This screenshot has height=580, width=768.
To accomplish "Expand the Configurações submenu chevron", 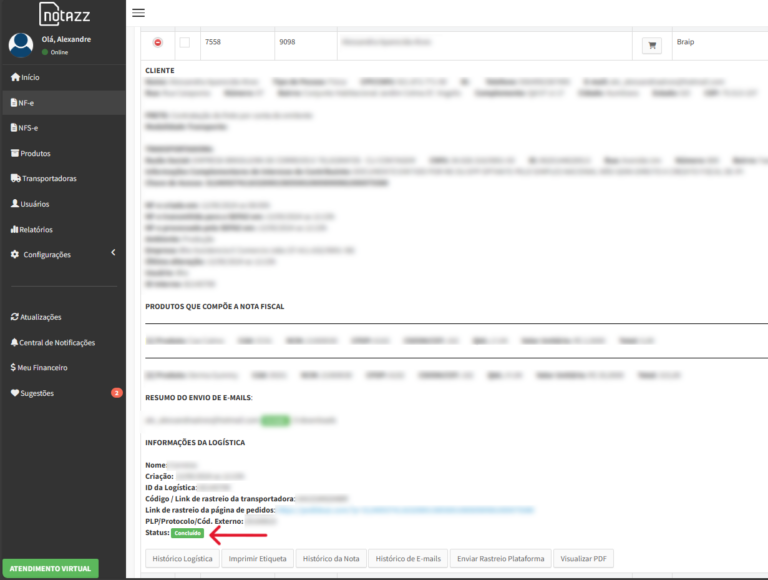I will [113, 253].
